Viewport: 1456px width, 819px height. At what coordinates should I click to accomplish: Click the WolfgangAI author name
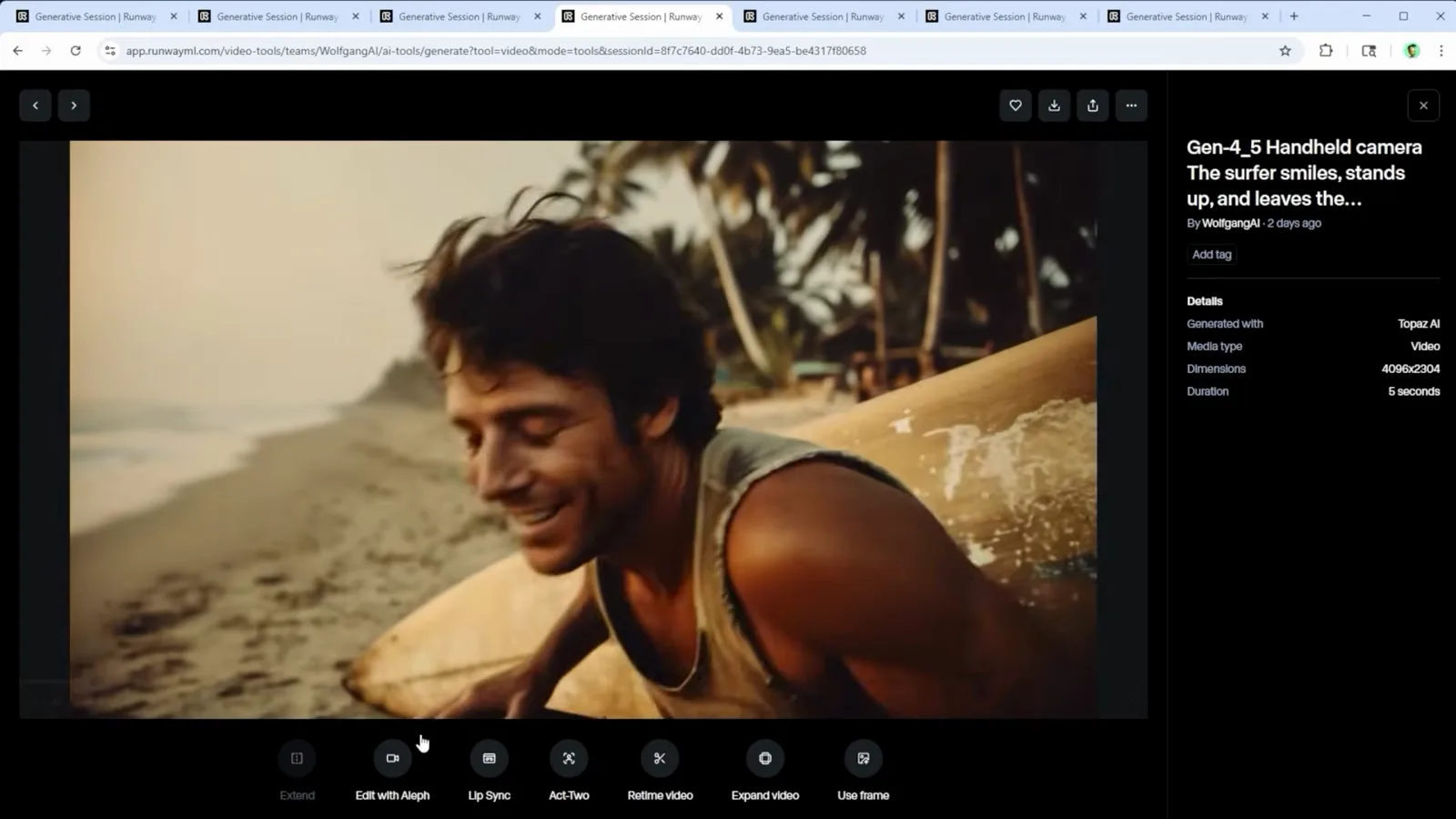pyautogui.click(x=1230, y=223)
